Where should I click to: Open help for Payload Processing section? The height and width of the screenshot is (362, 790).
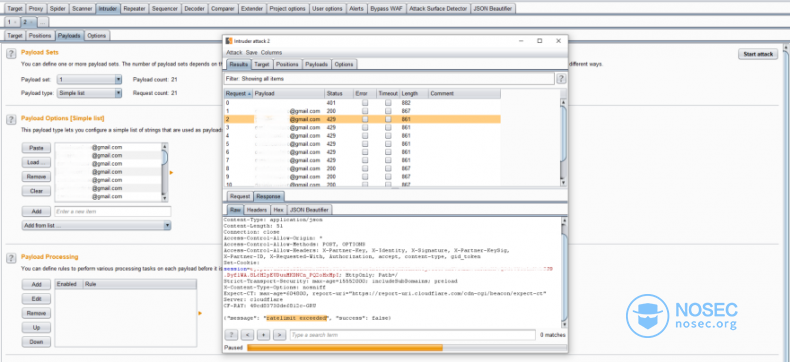tap(11, 258)
